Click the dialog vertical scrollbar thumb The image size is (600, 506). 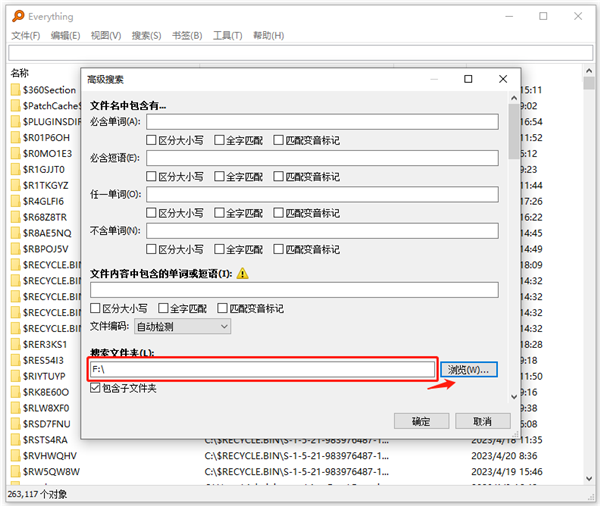tap(514, 131)
